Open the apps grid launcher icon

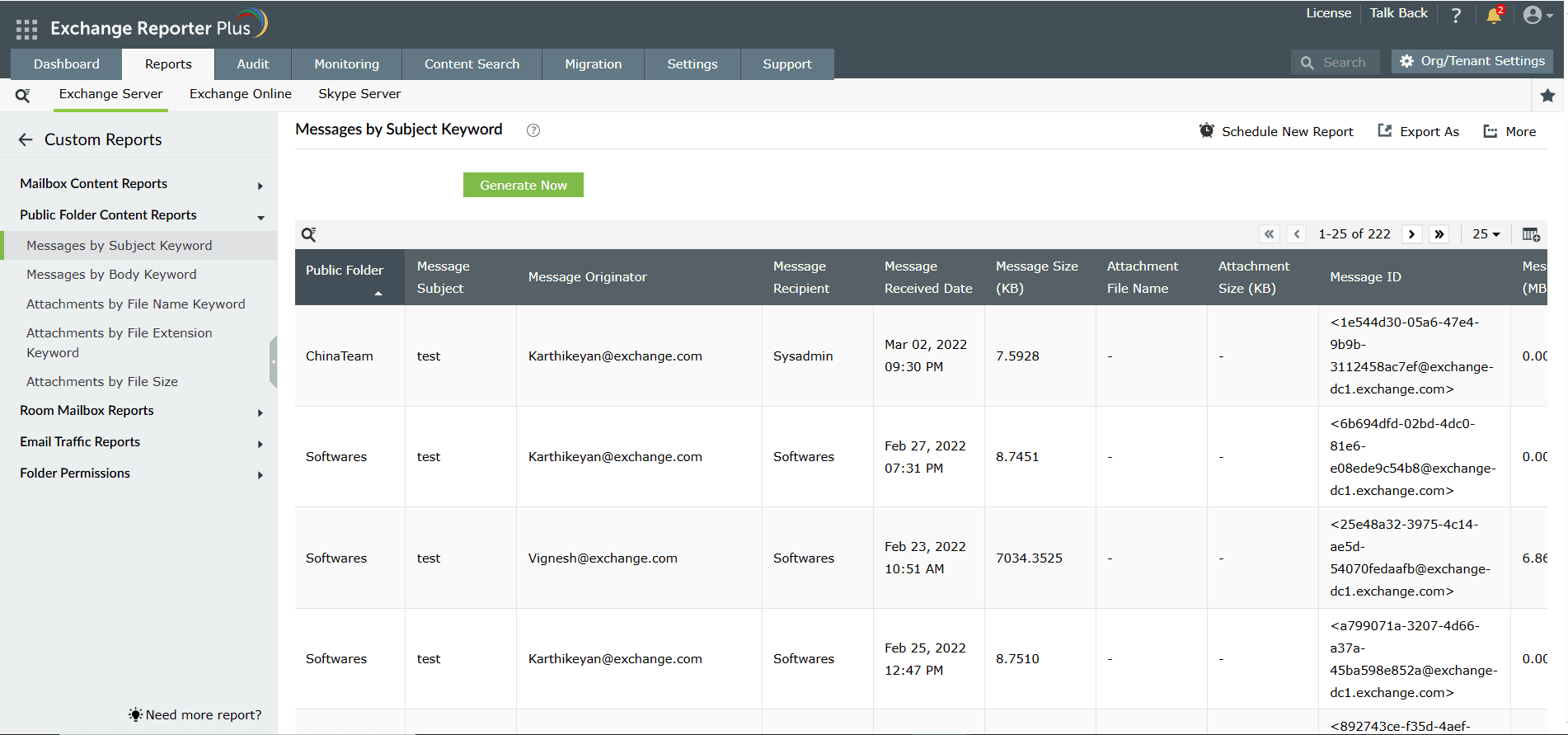26,30
